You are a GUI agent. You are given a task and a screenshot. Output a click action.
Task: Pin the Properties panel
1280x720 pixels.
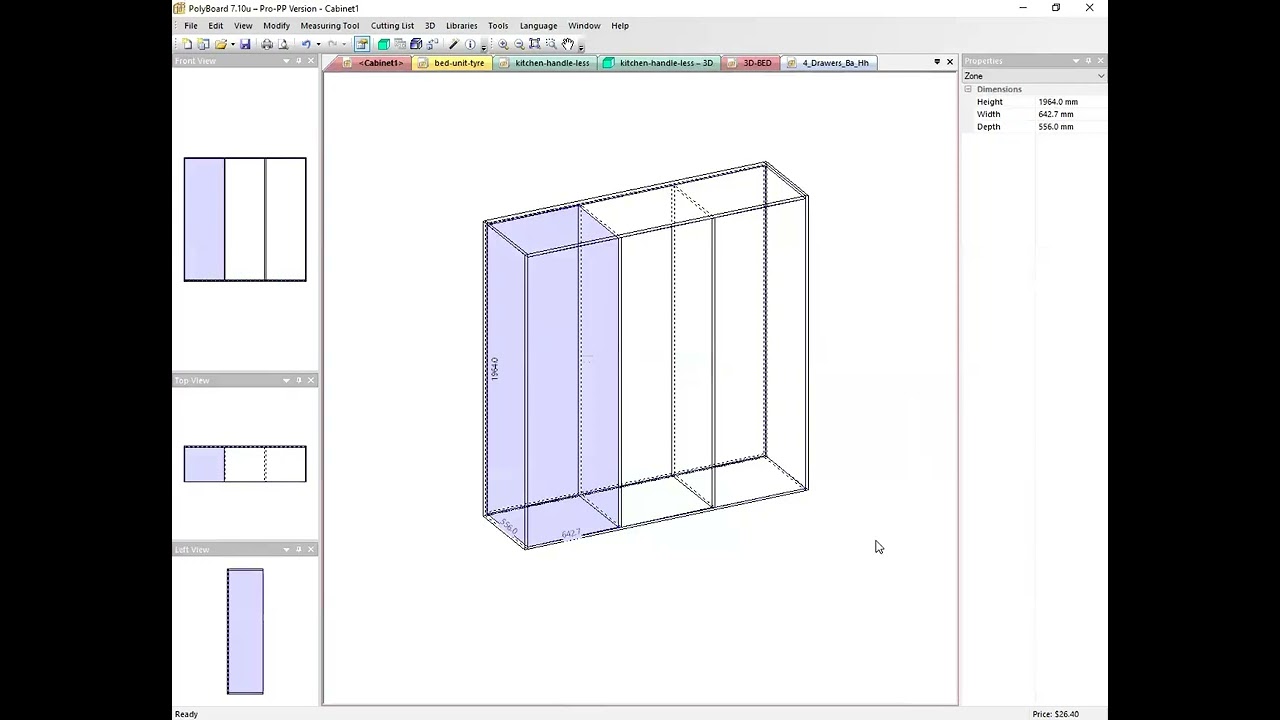click(1089, 61)
